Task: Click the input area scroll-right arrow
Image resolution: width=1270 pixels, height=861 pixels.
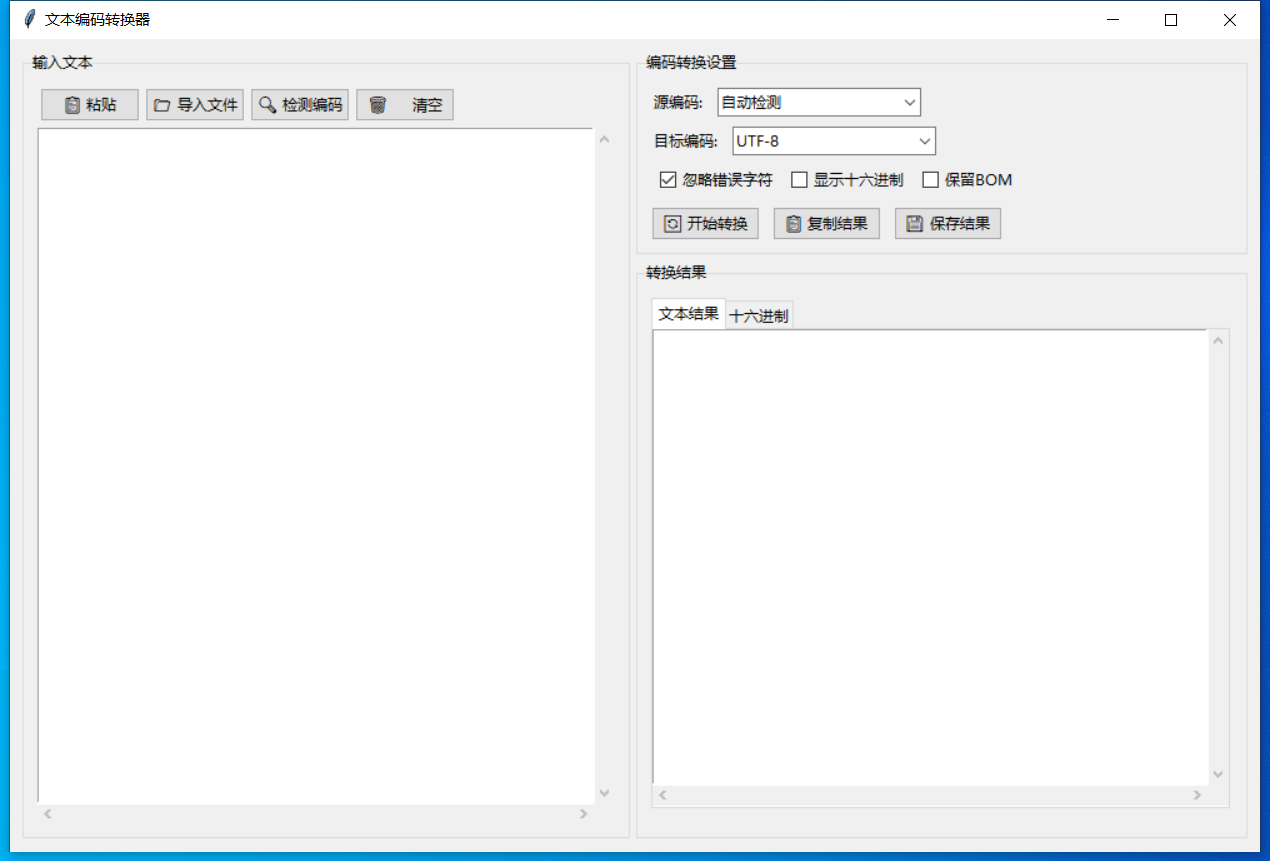Action: 584,814
